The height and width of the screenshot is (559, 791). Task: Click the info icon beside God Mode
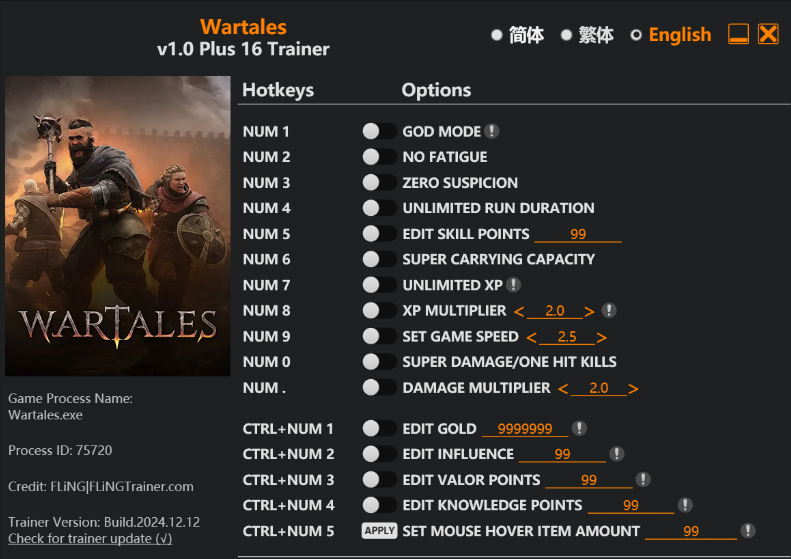(492, 132)
